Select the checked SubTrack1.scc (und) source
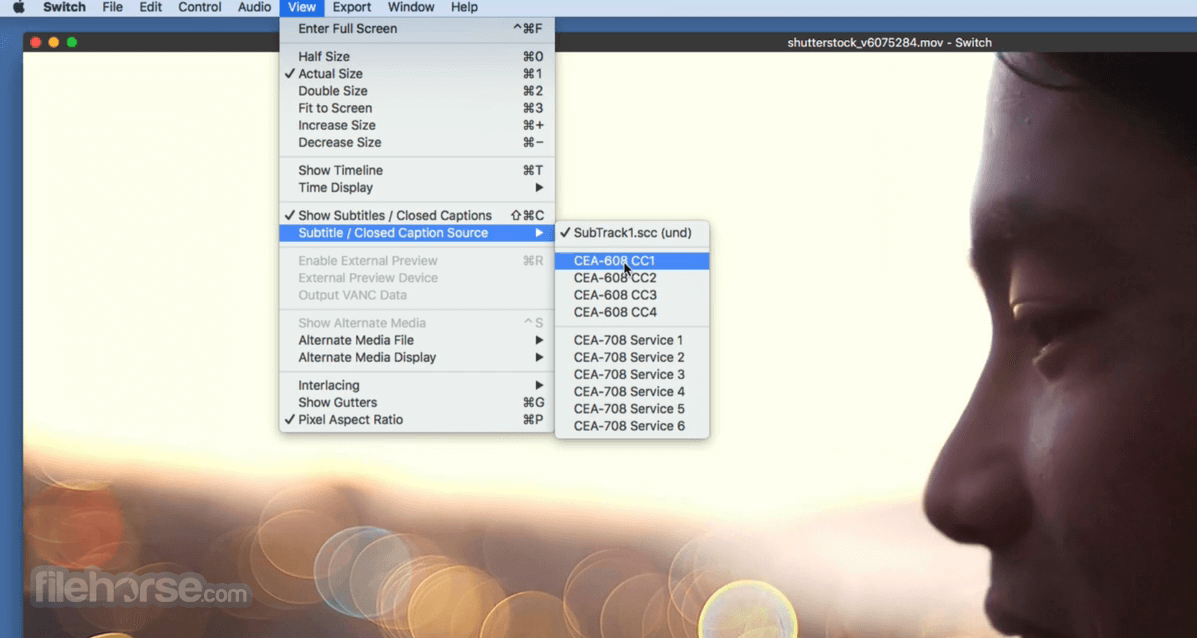This screenshot has height=638, width=1197. (632, 233)
